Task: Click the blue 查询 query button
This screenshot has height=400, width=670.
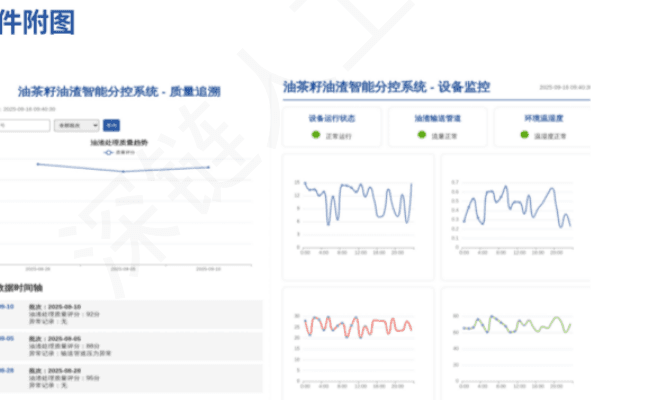Action: (x=112, y=125)
